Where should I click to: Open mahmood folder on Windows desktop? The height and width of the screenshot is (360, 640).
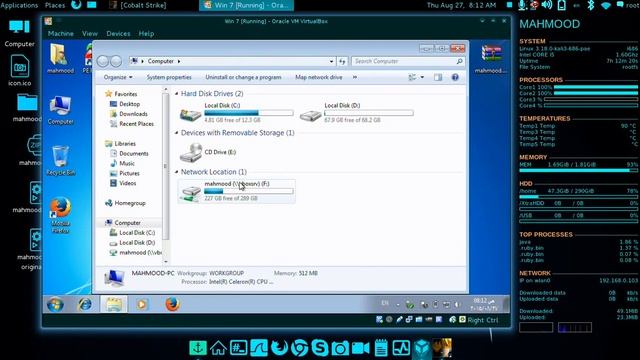click(x=60, y=59)
